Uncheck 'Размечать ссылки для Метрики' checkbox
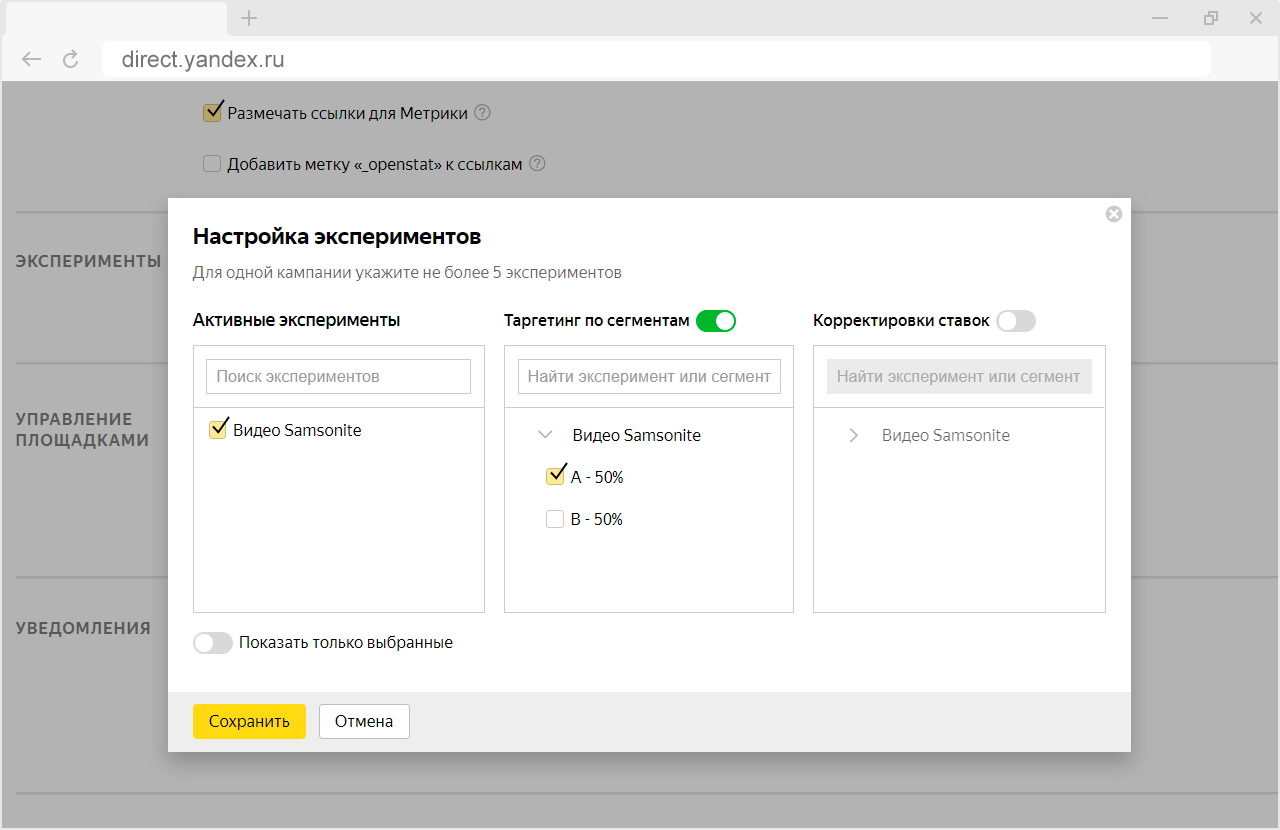Image resolution: width=1280 pixels, height=830 pixels. tap(212, 112)
